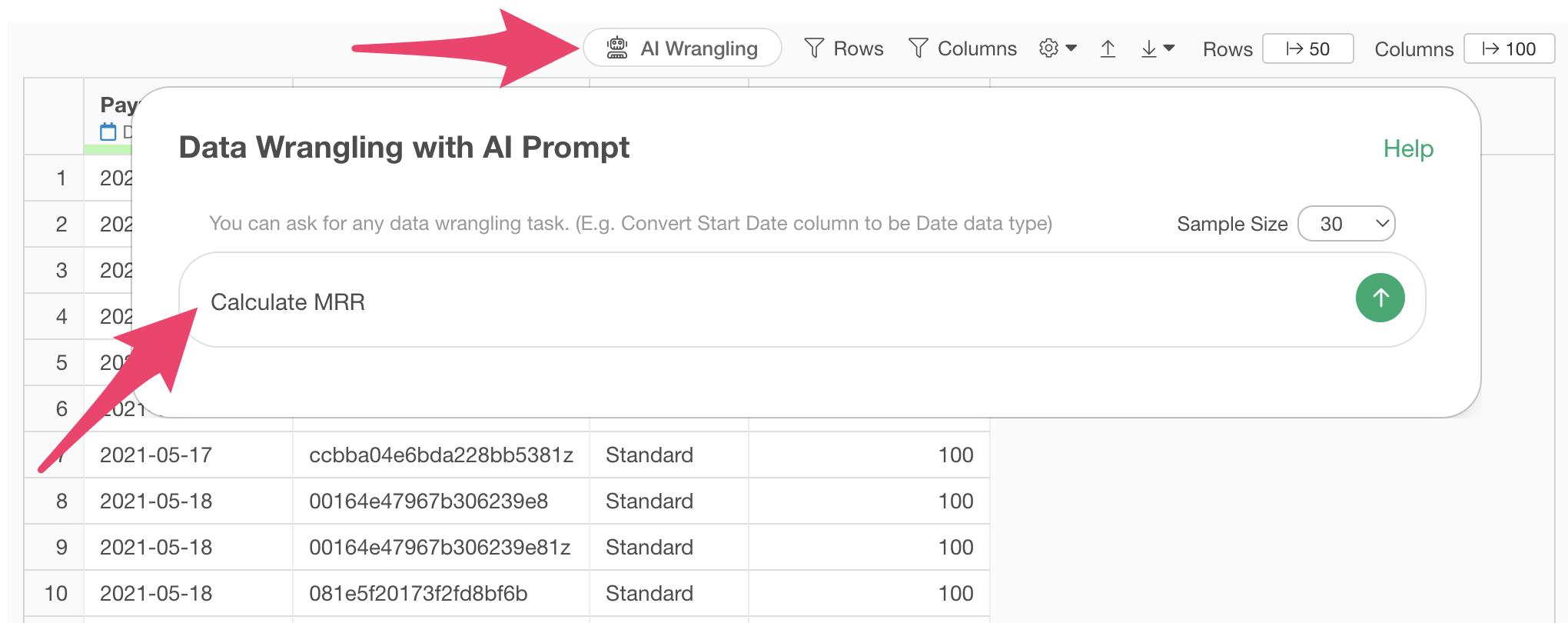Open the Help link
Image resolution: width=1568 pixels, height=623 pixels.
coord(1408,148)
